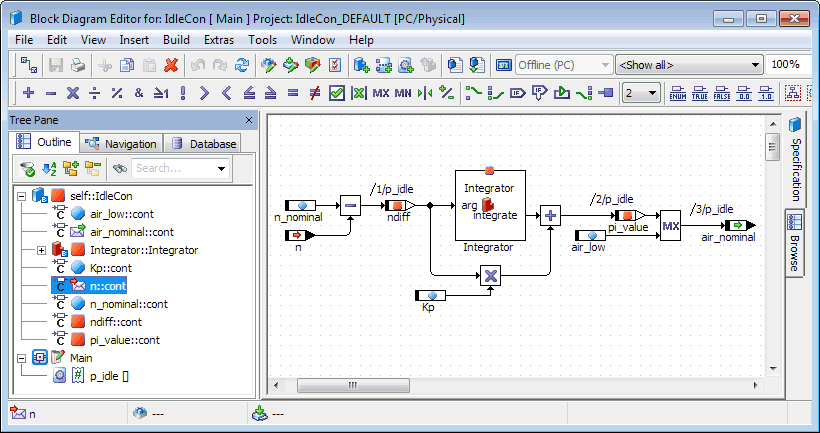Insert the absolute value |x| operator
This screenshot has width=820, height=433.
pyautogui.click(x=359, y=94)
